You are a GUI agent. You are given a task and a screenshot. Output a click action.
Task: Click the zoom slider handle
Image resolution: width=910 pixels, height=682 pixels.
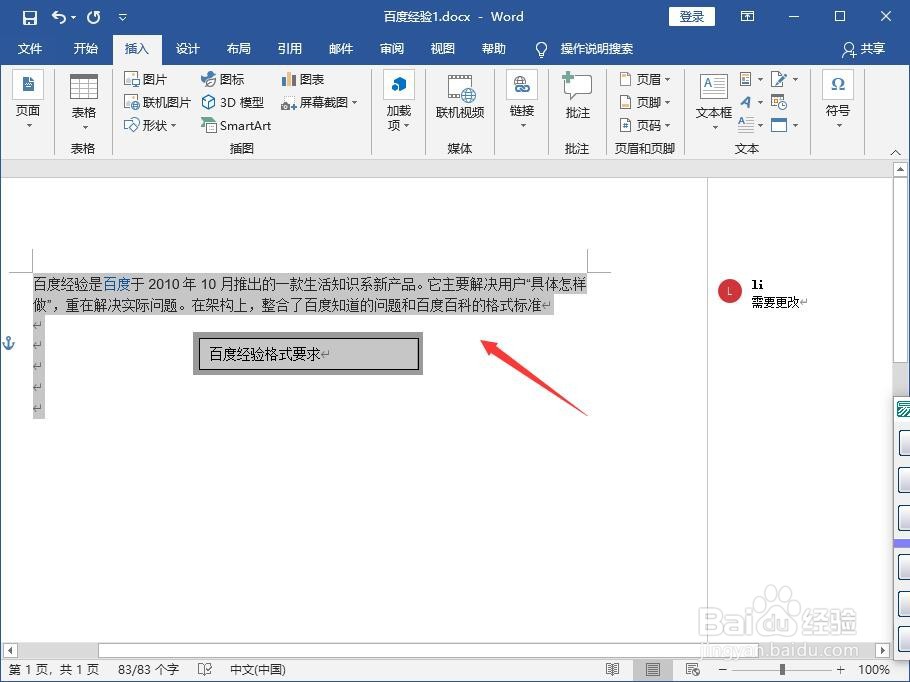(x=782, y=670)
